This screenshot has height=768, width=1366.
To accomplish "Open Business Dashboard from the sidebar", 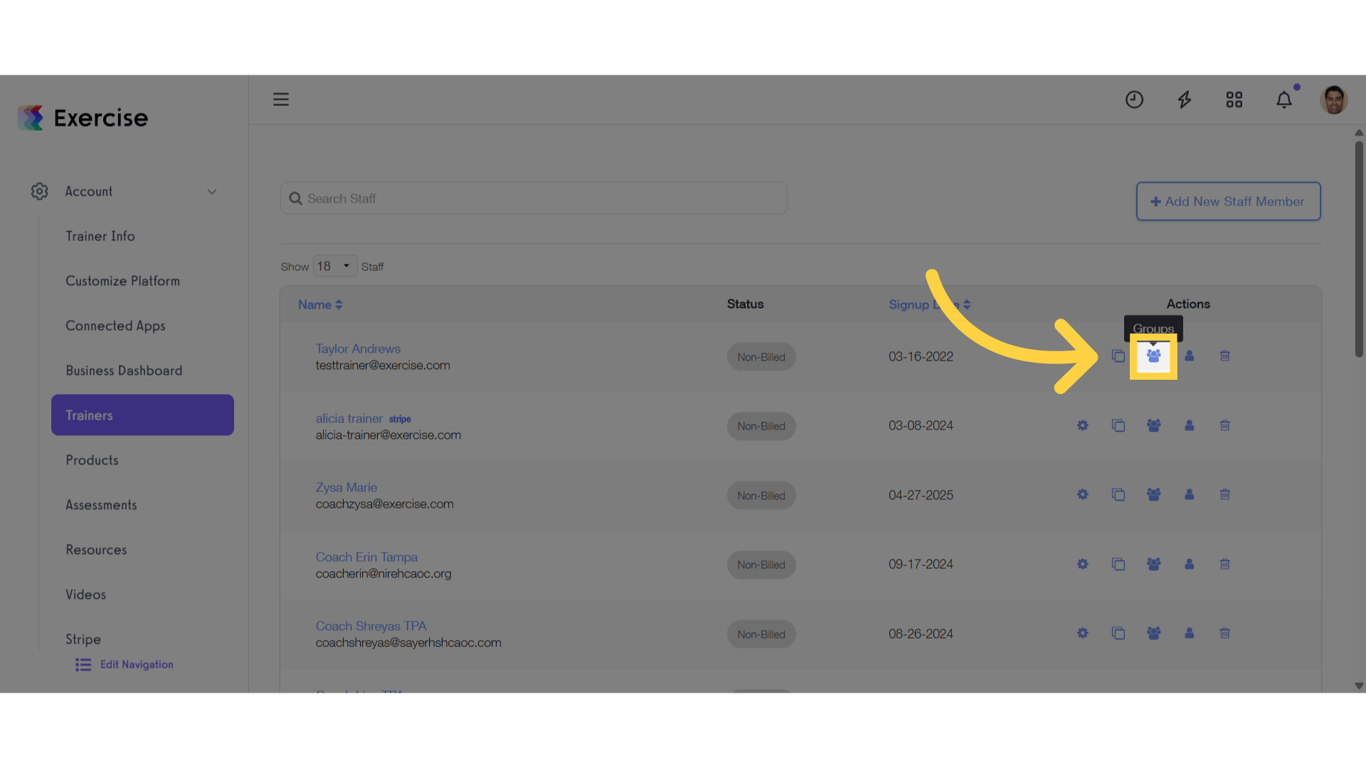I will [123, 370].
